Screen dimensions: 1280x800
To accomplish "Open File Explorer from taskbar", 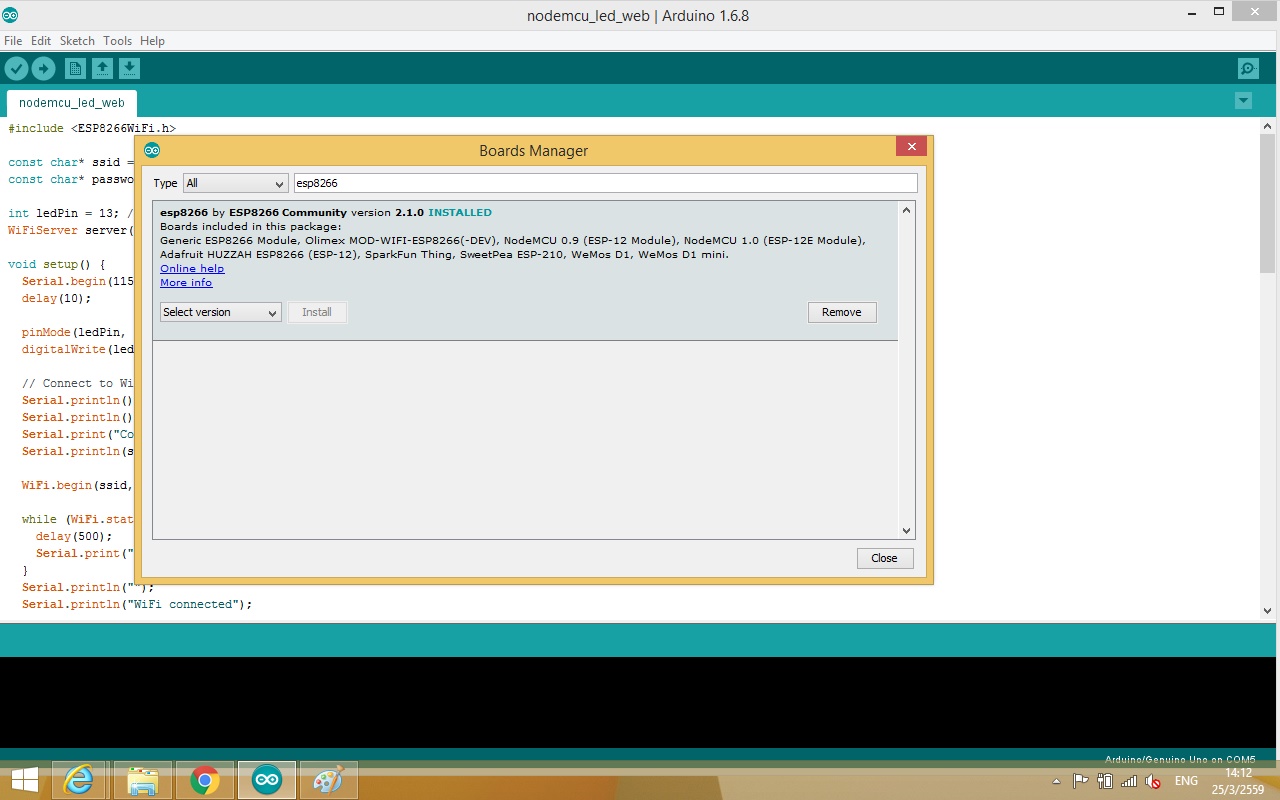I will pyautogui.click(x=143, y=780).
